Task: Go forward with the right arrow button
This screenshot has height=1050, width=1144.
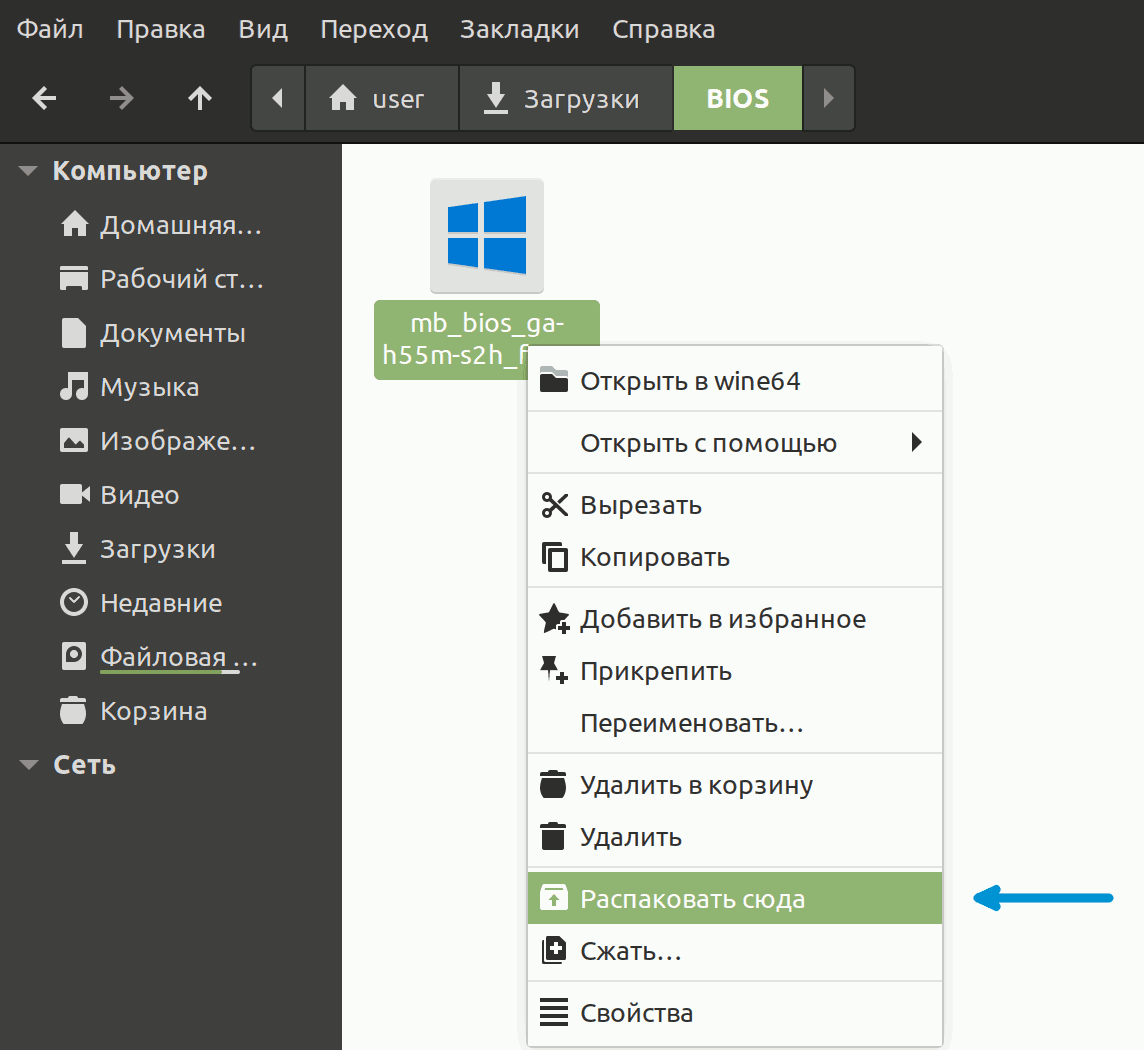Action: pyautogui.click(x=122, y=98)
